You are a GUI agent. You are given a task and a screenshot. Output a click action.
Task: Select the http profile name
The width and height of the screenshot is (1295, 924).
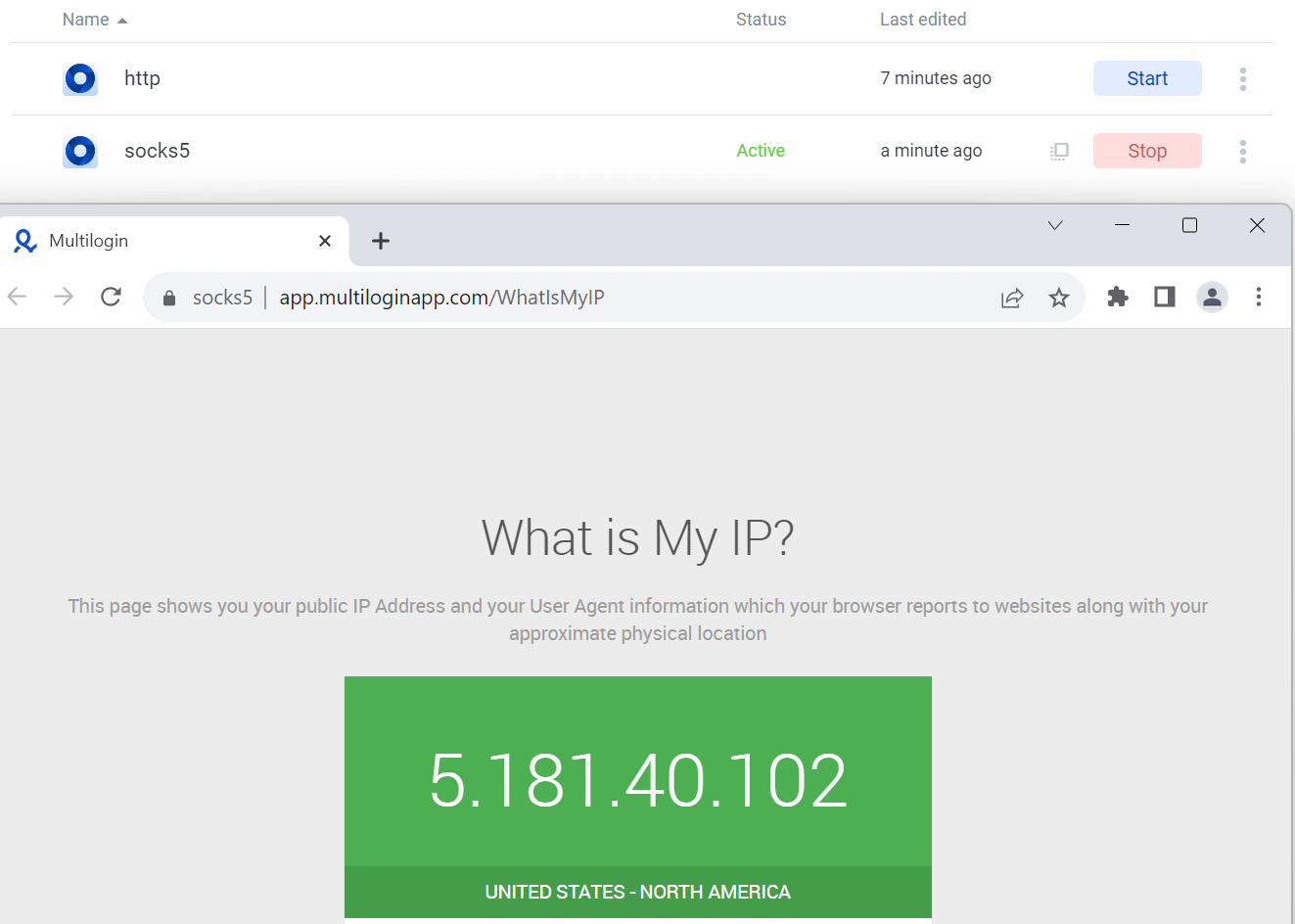tap(142, 78)
